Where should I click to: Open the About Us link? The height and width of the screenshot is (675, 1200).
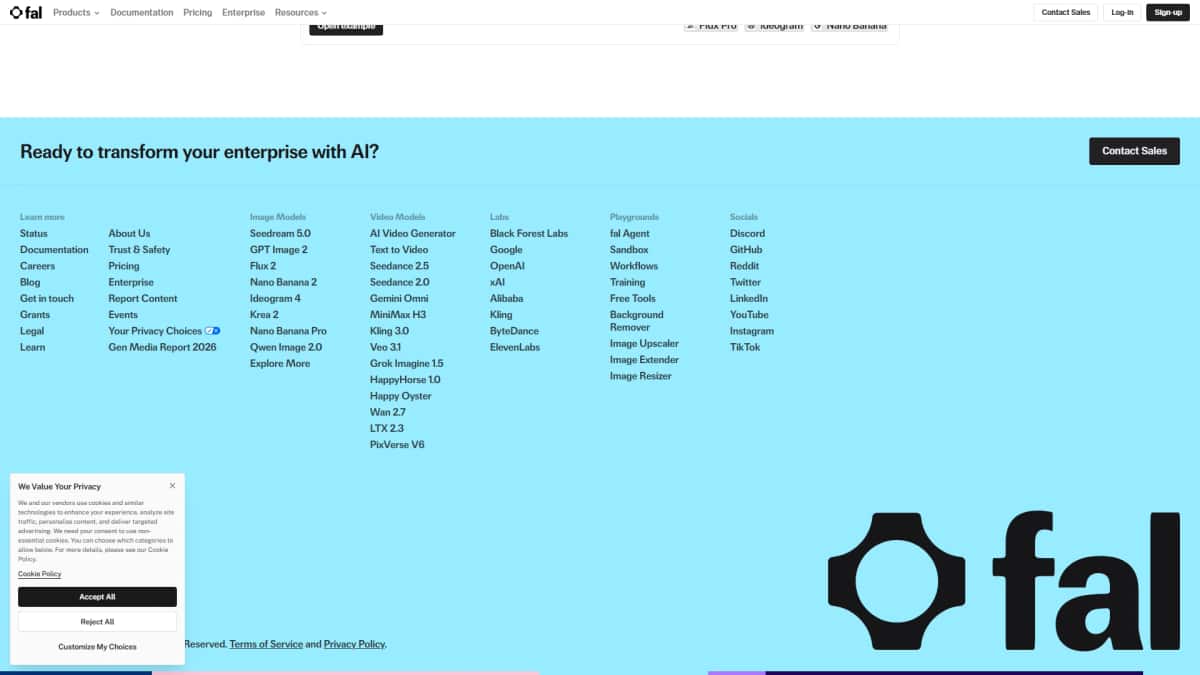click(x=129, y=234)
